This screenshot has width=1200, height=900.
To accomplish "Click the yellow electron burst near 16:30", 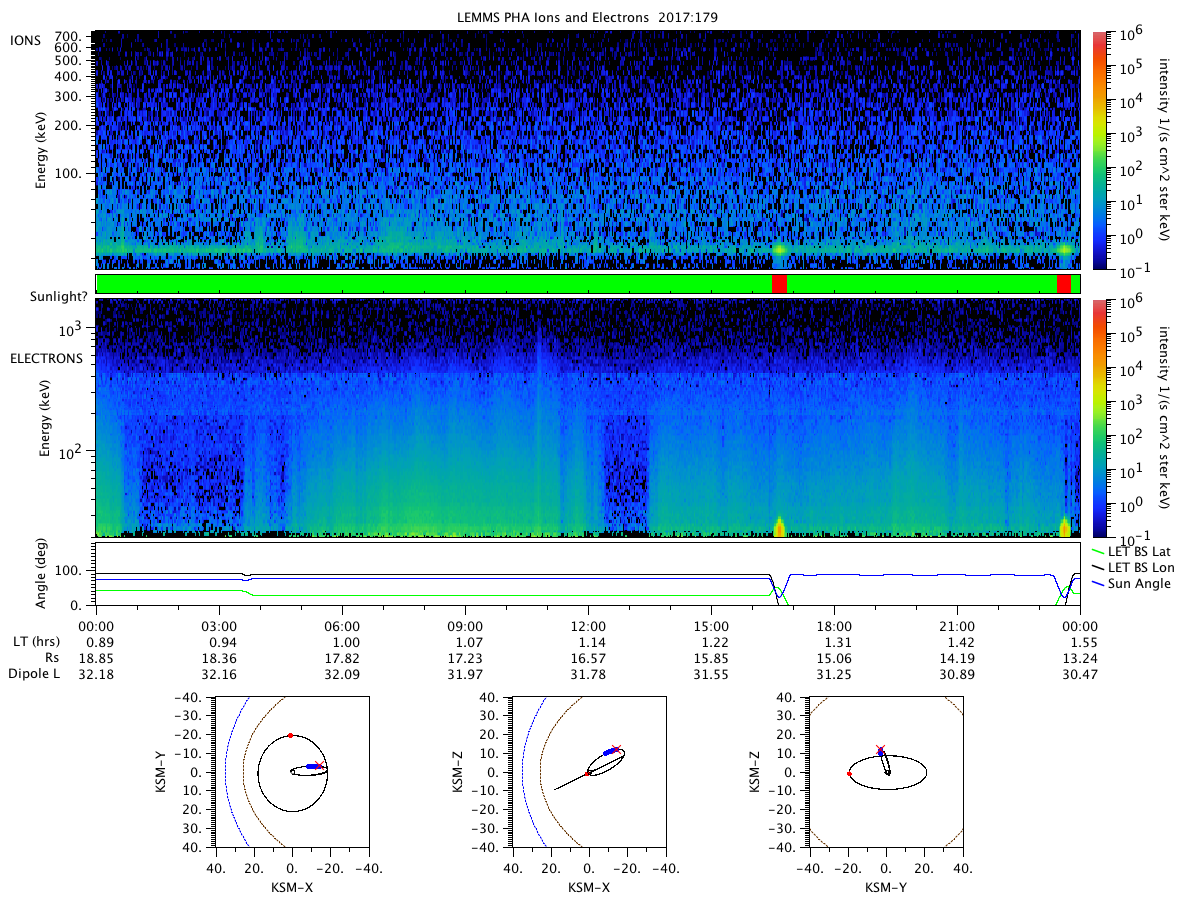I will 779,527.
